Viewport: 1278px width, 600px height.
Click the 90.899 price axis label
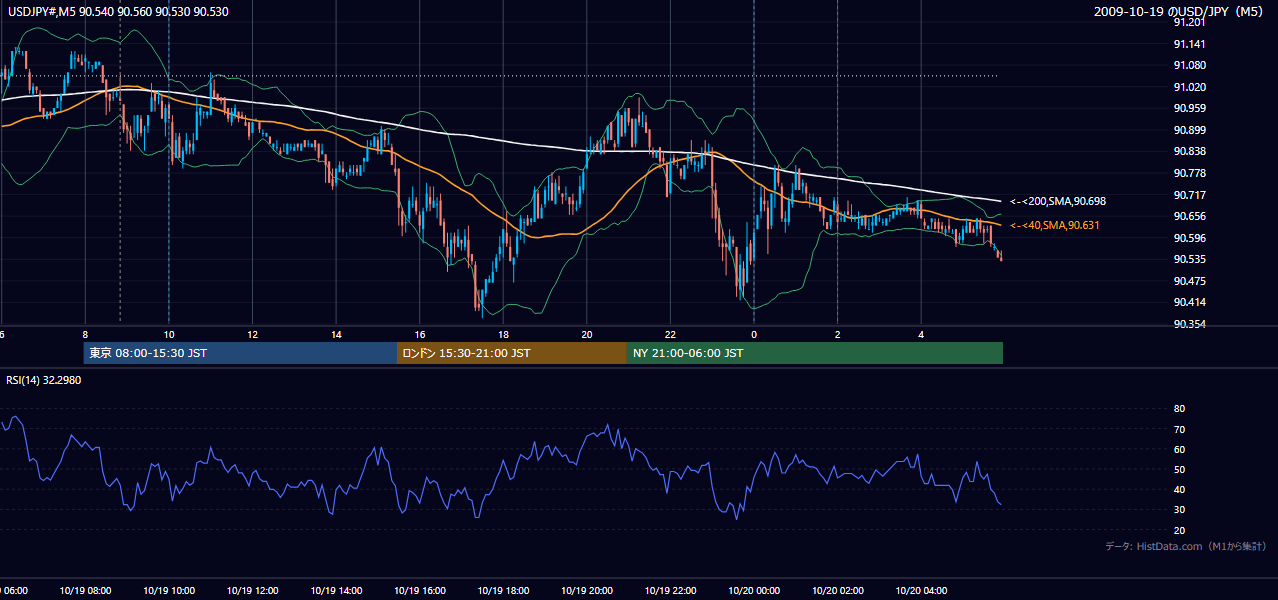tap(1189, 130)
